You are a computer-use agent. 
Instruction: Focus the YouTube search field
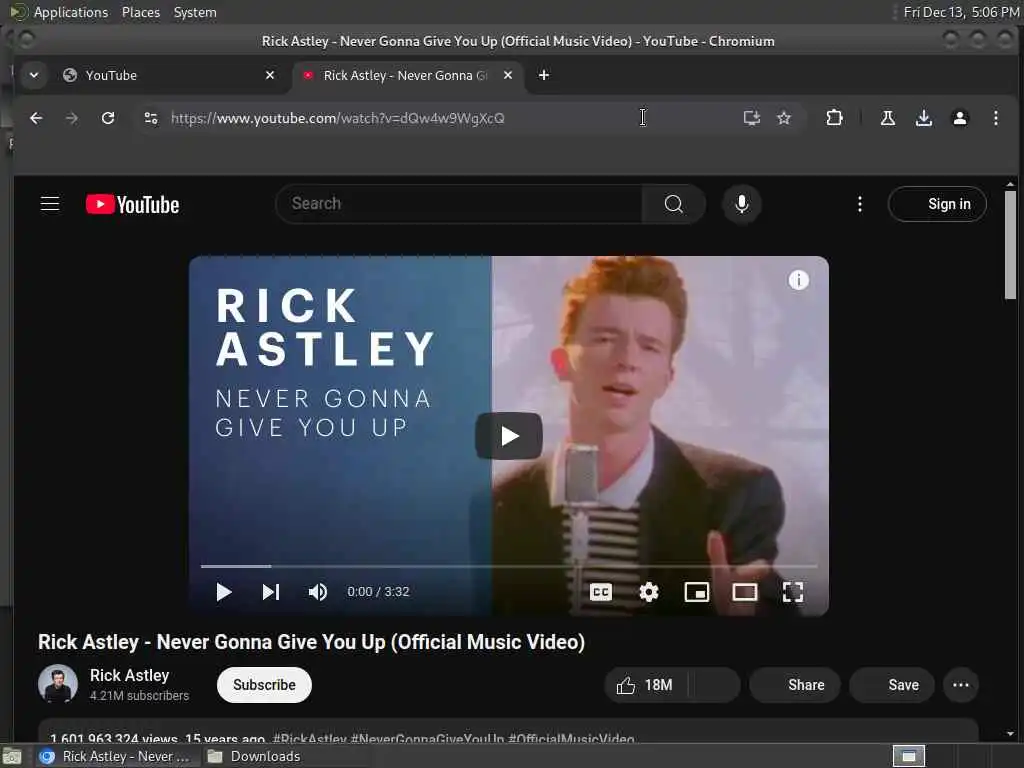(459, 204)
